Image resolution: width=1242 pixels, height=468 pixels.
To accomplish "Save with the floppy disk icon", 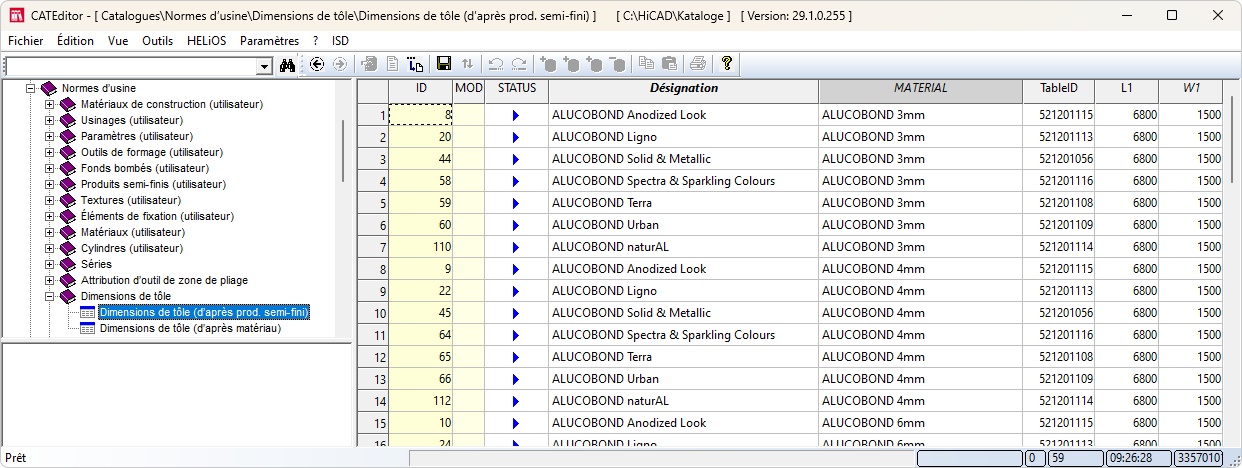I will pos(444,64).
